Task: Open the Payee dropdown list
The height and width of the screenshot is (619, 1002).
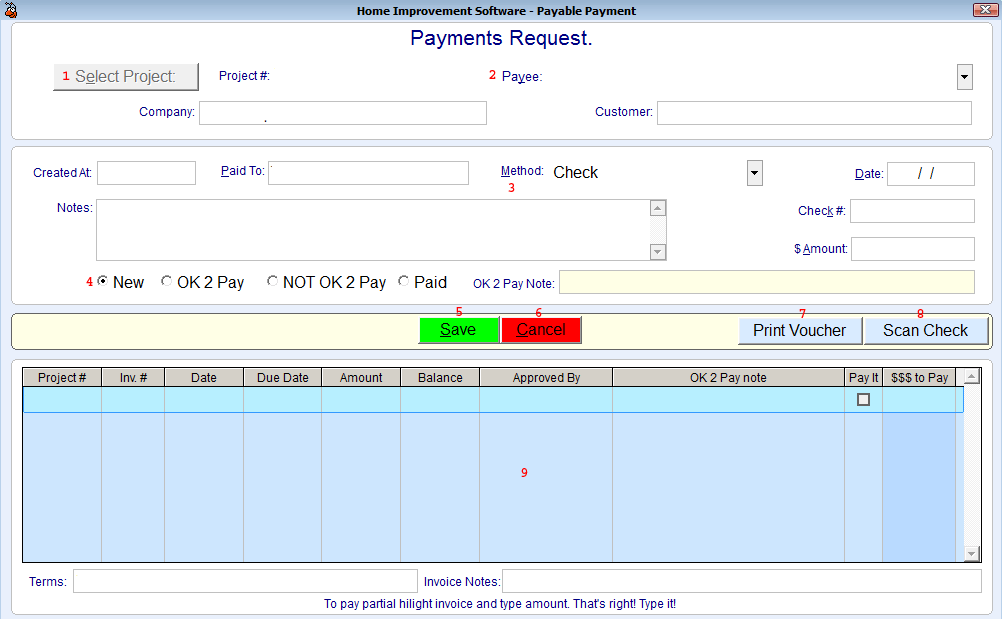Action: tap(964, 77)
